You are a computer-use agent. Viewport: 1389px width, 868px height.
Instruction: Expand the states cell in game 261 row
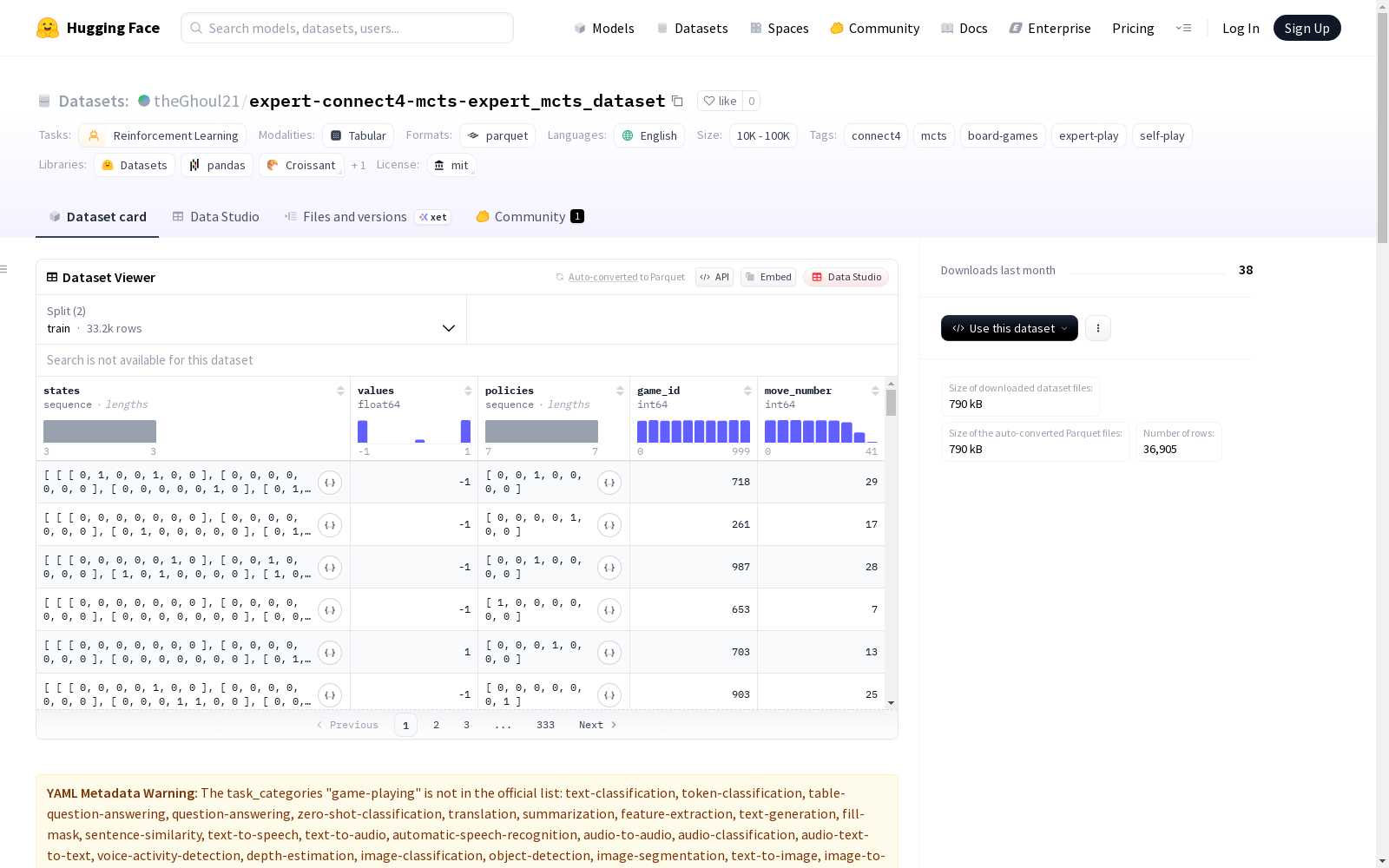[x=330, y=525]
